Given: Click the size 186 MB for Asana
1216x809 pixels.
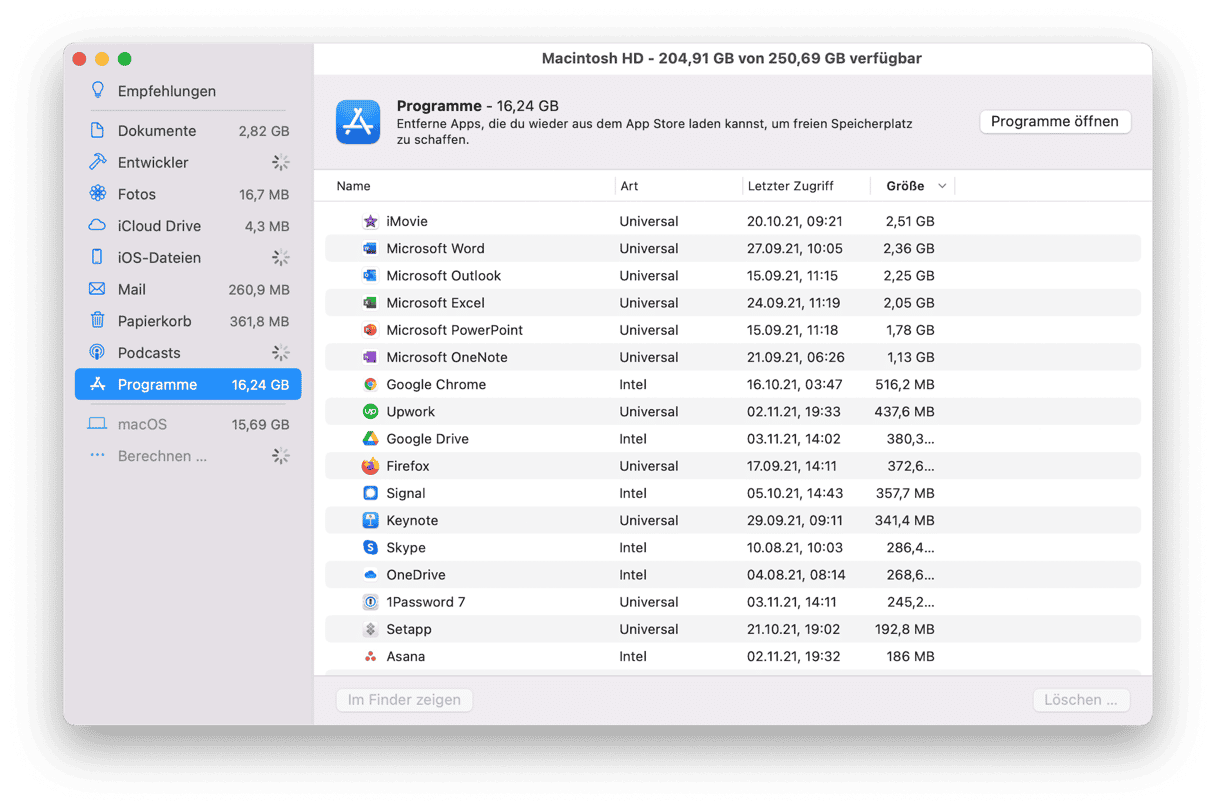Looking at the screenshot, I should point(911,656).
